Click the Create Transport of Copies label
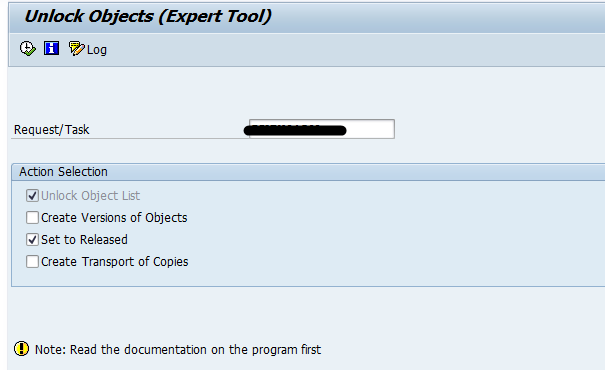The image size is (605, 370). 115,262
